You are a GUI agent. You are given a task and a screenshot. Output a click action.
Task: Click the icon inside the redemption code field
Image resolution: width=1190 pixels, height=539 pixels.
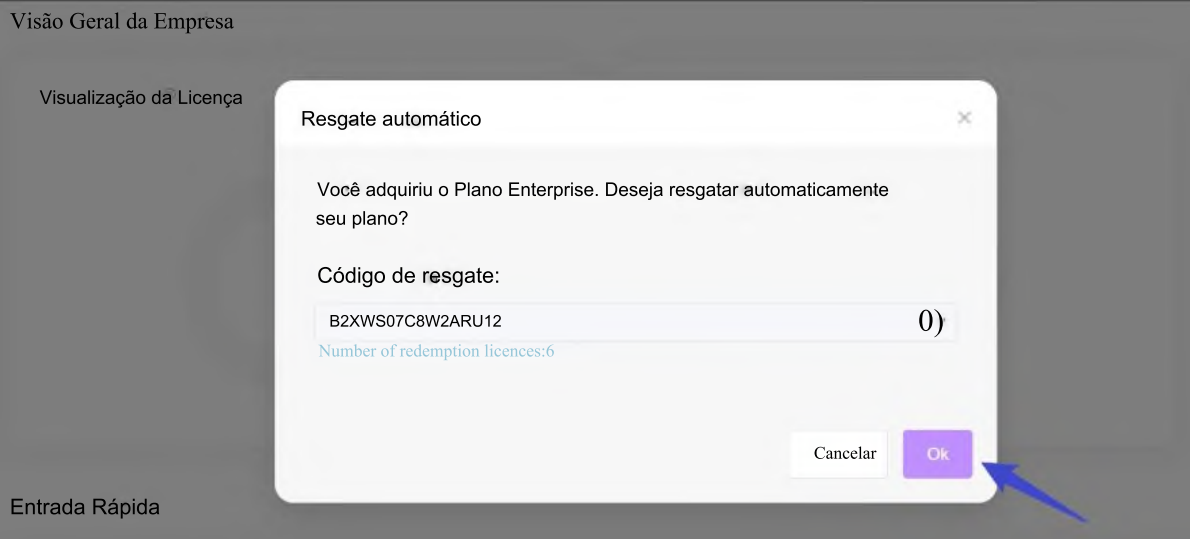(930, 322)
